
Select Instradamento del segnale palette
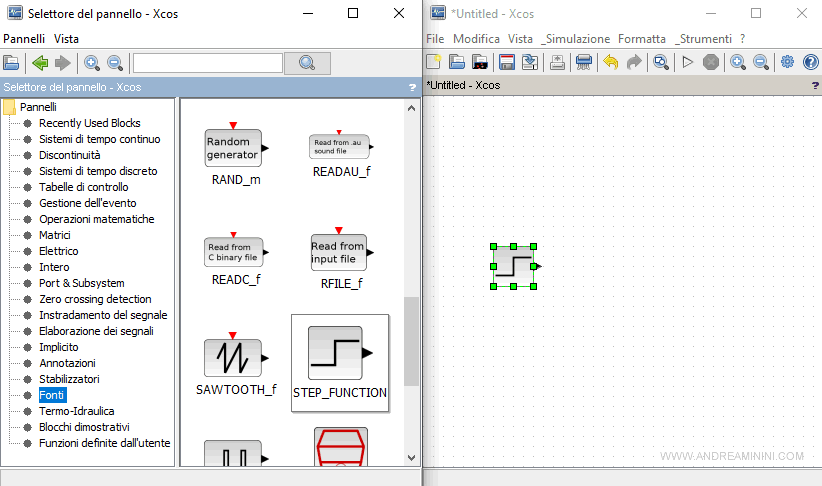[103, 315]
